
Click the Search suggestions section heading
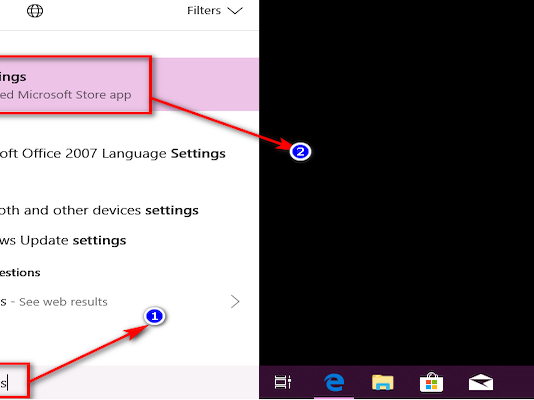pyautogui.click(x=20, y=272)
